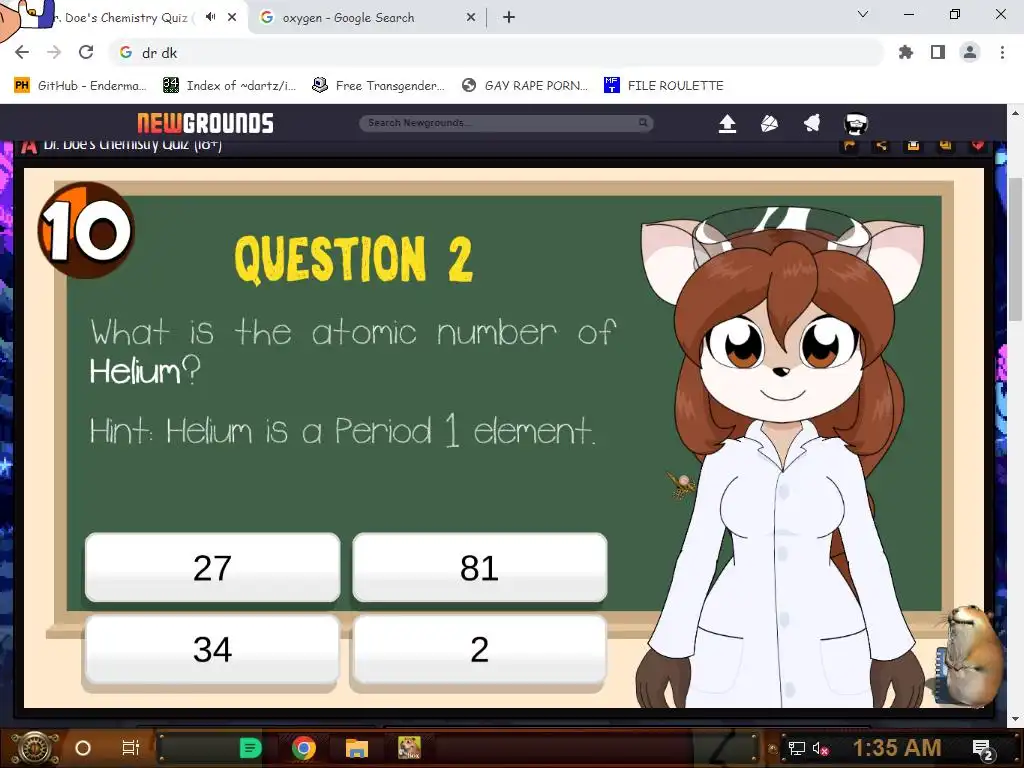Viewport: 1024px width, 768px height.
Task: Open the FILE ROULETTE bookmark
Action: point(664,86)
